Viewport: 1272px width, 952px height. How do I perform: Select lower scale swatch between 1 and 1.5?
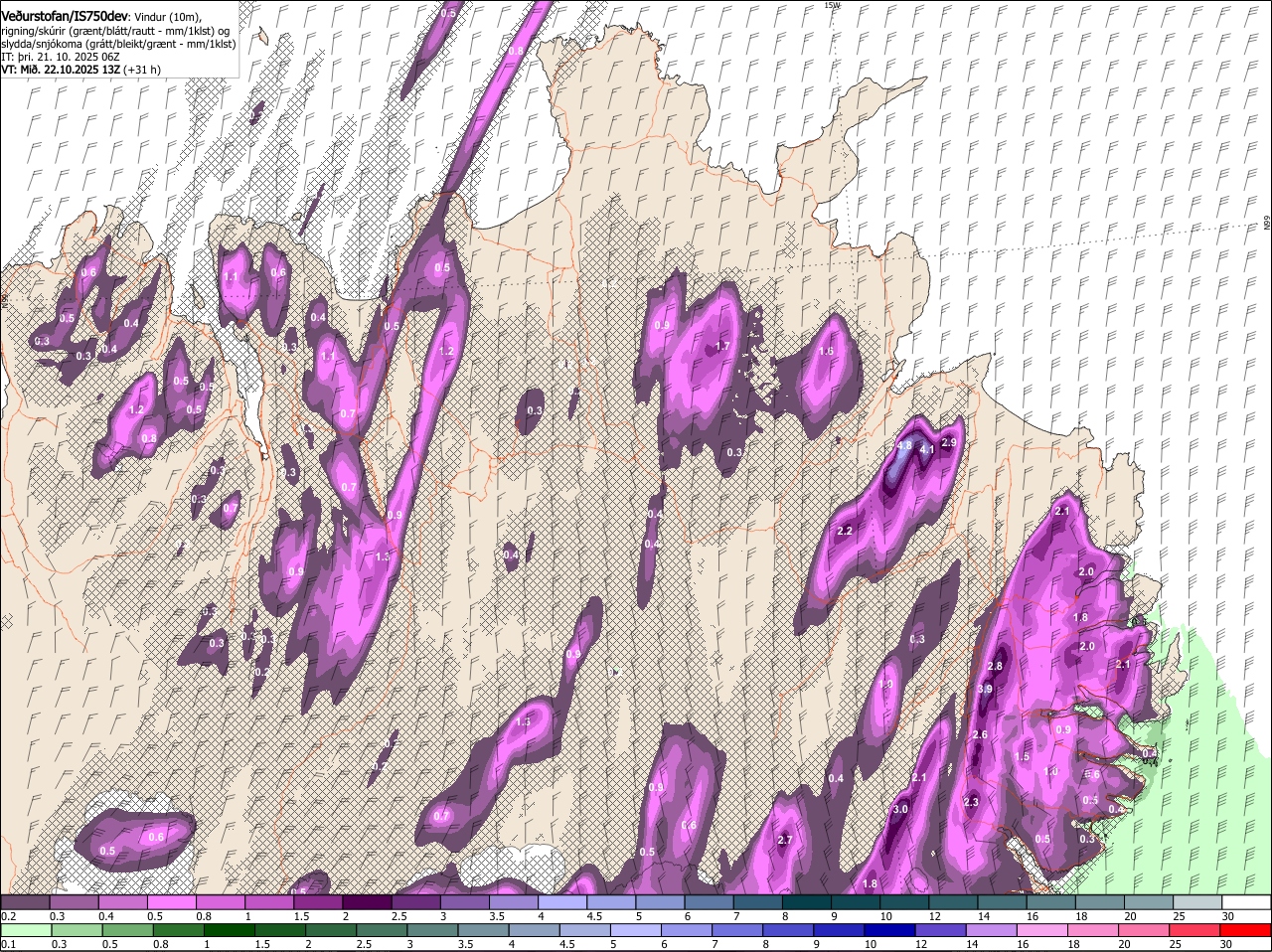pyautogui.click(x=228, y=930)
